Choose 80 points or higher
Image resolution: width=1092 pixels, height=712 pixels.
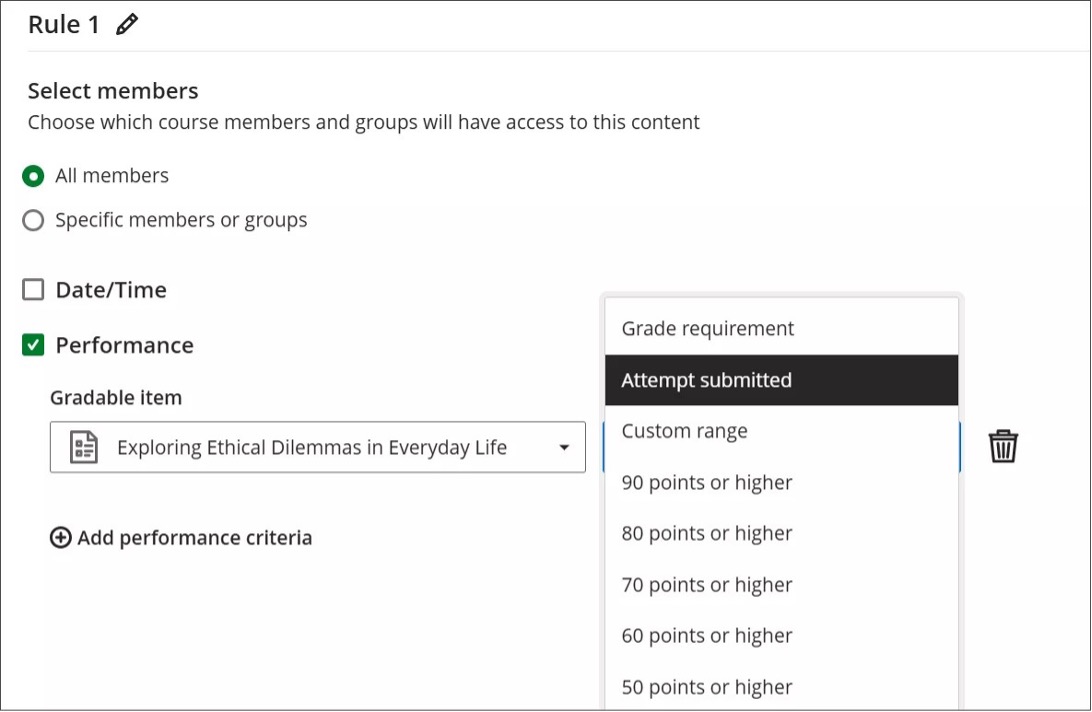pos(705,533)
